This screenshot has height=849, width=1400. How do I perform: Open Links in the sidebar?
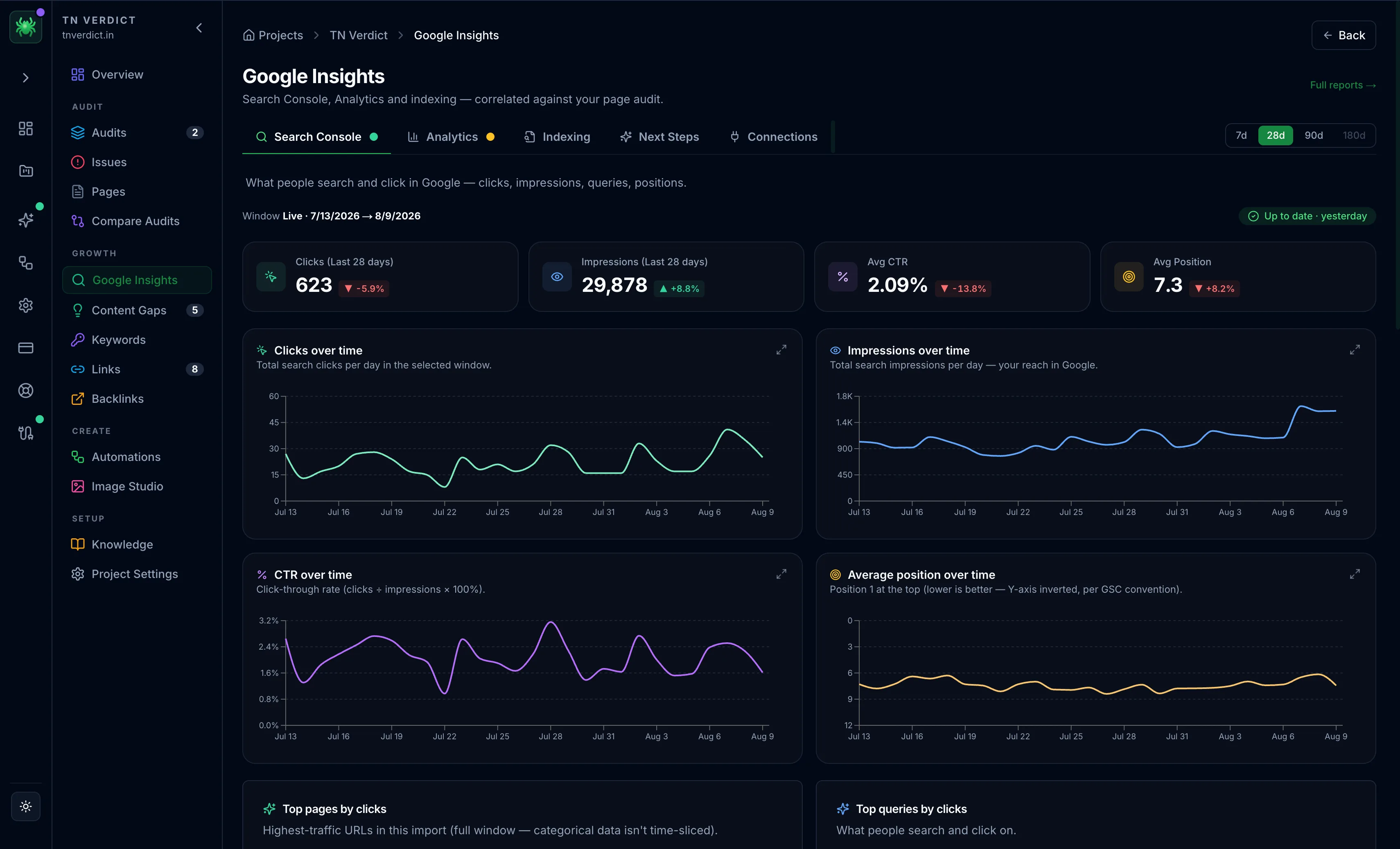click(137, 369)
